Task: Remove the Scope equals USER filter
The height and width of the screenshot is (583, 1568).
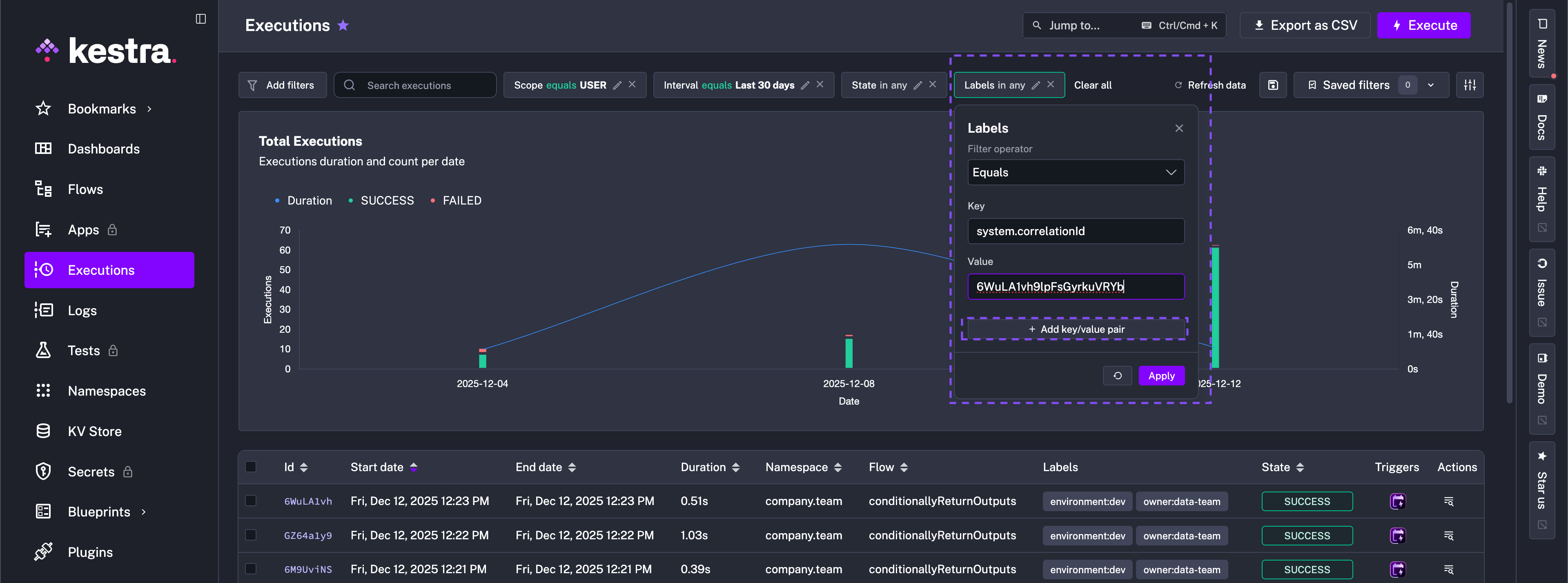Action: click(x=633, y=85)
